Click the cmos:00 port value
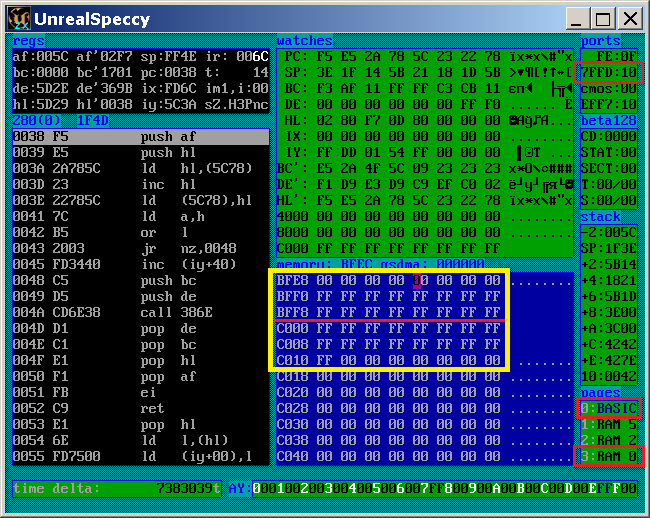This screenshot has height=518, width=650. [x=609, y=89]
